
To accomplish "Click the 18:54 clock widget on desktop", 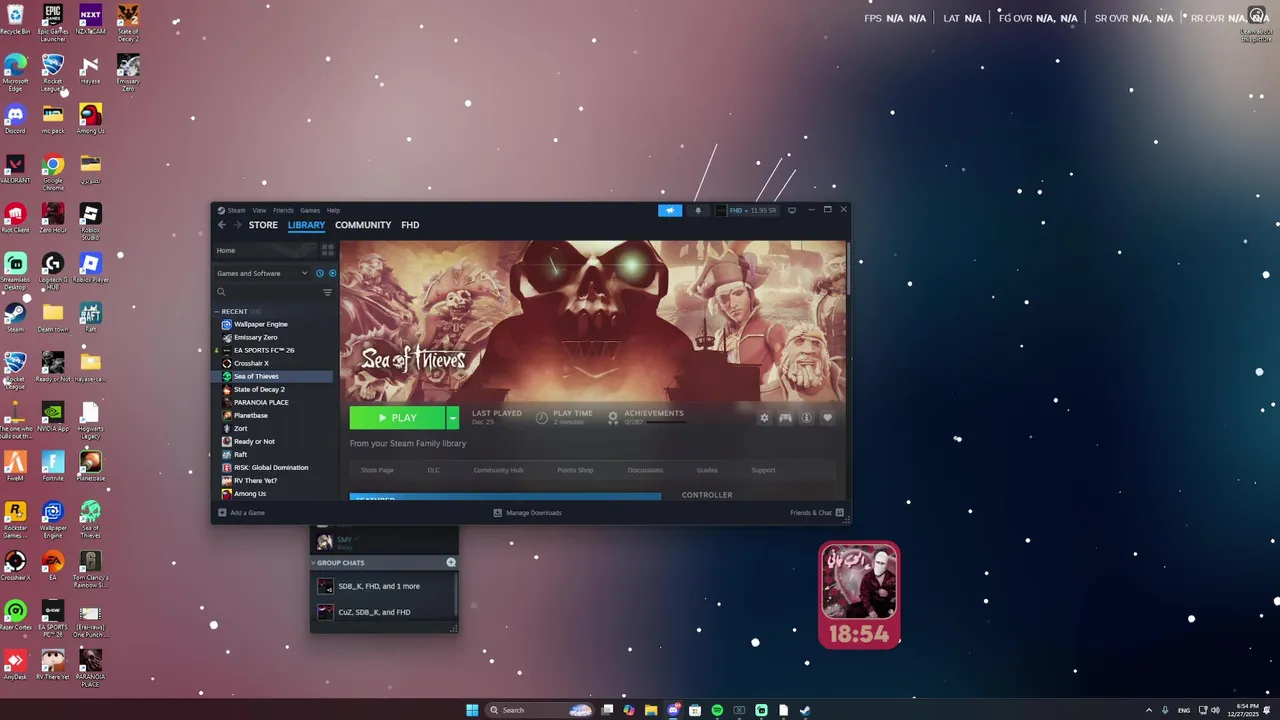I will (x=859, y=595).
